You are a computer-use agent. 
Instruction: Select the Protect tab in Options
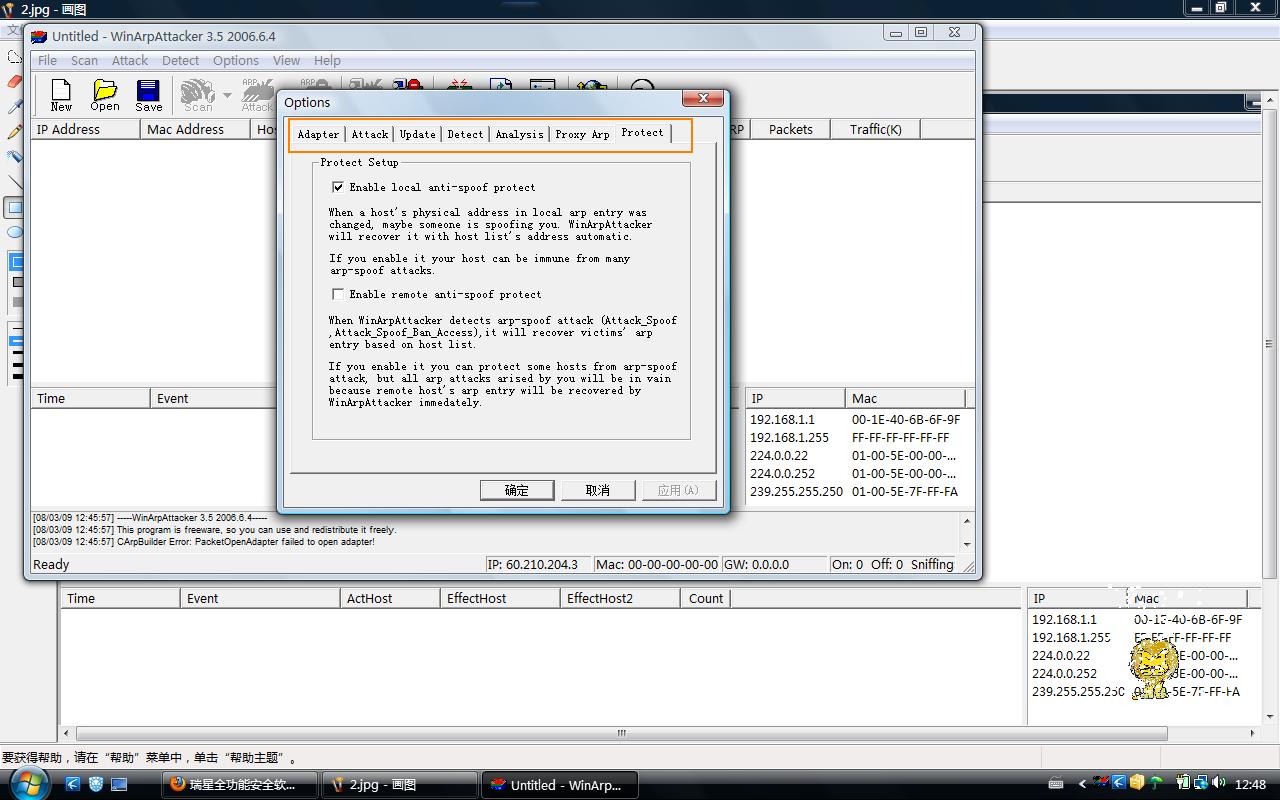pyautogui.click(x=642, y=132)
